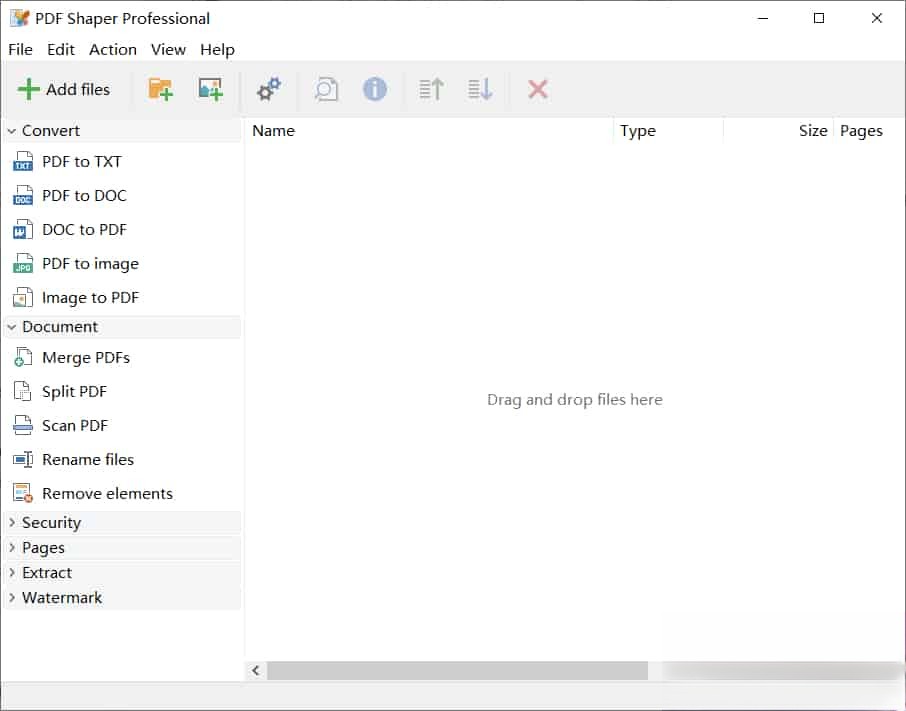906x711 pixels.
Task: Open the View menu
Action: click(168, 50)
